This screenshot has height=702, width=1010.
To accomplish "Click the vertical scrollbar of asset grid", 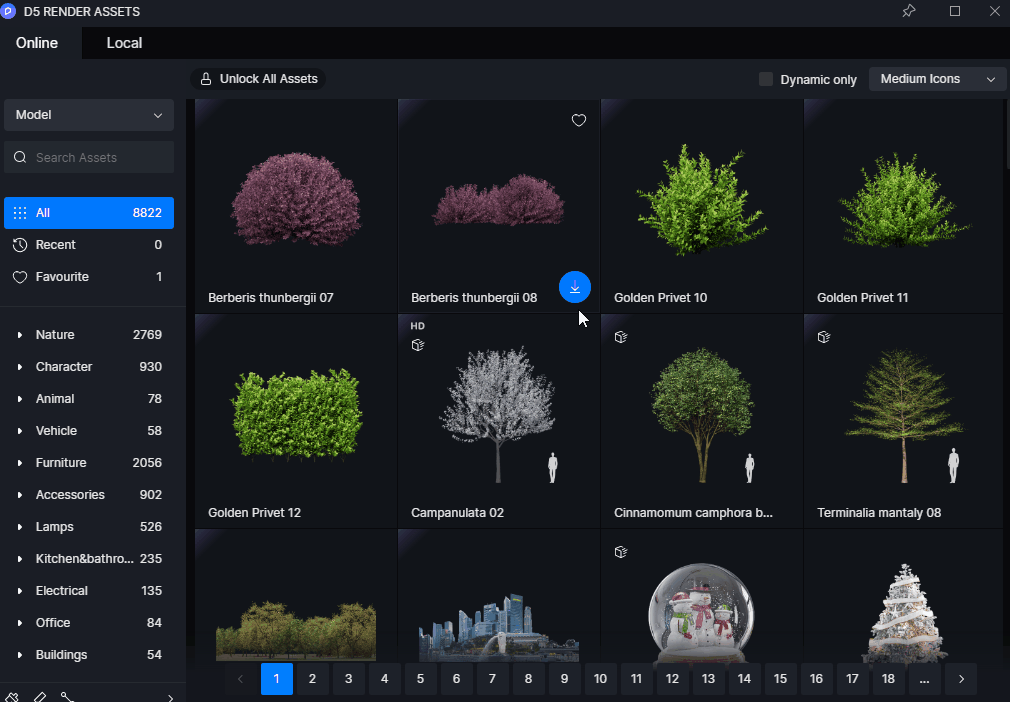I will tap(1007, 135).
